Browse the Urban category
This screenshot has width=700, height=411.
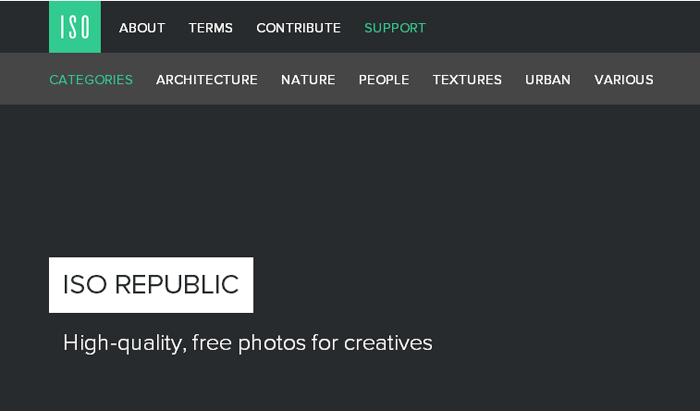[x=548, y=80]
